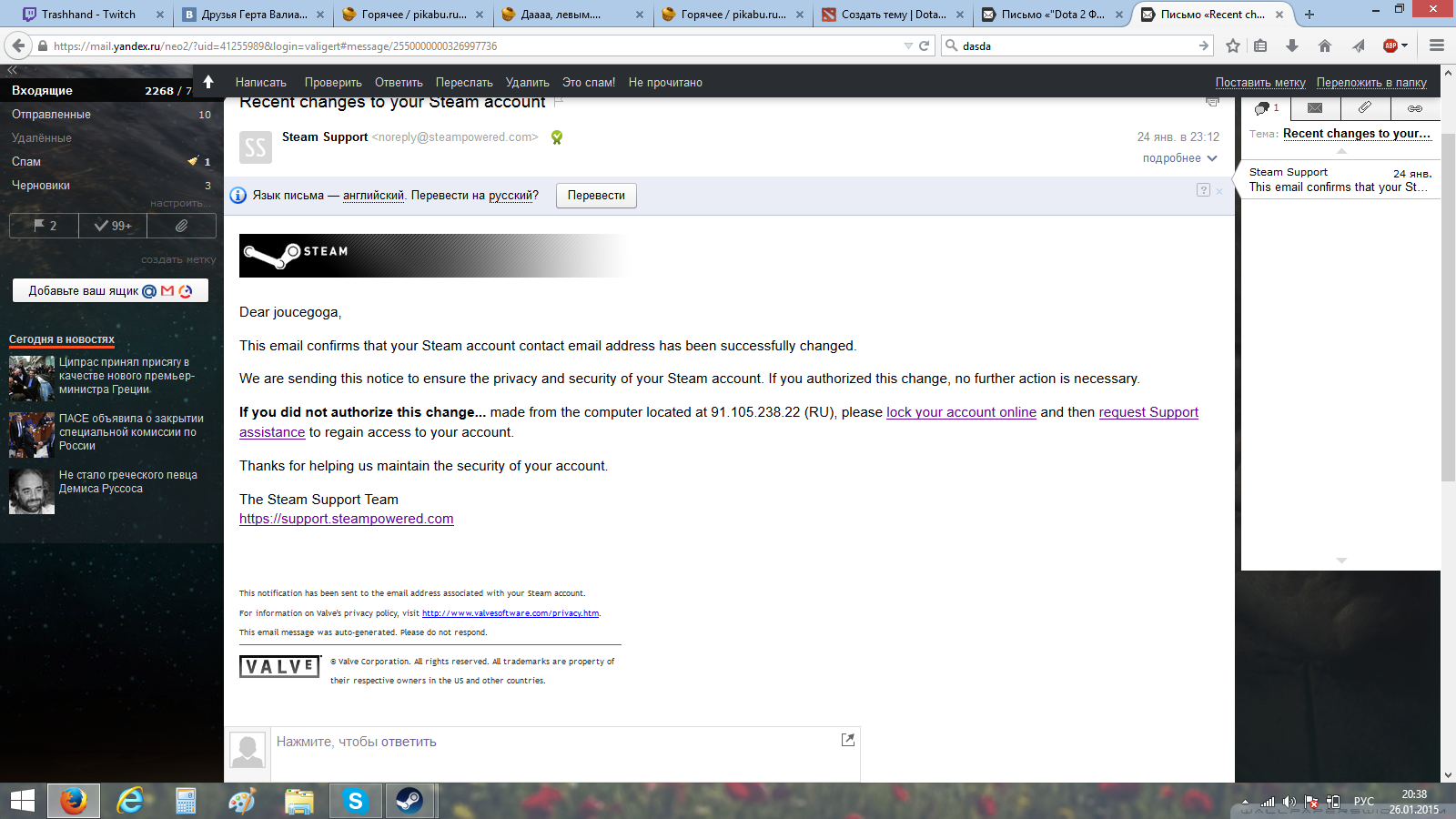
Task: Filter messages with attachments in sidebar
Action: [x=181, y=226]
